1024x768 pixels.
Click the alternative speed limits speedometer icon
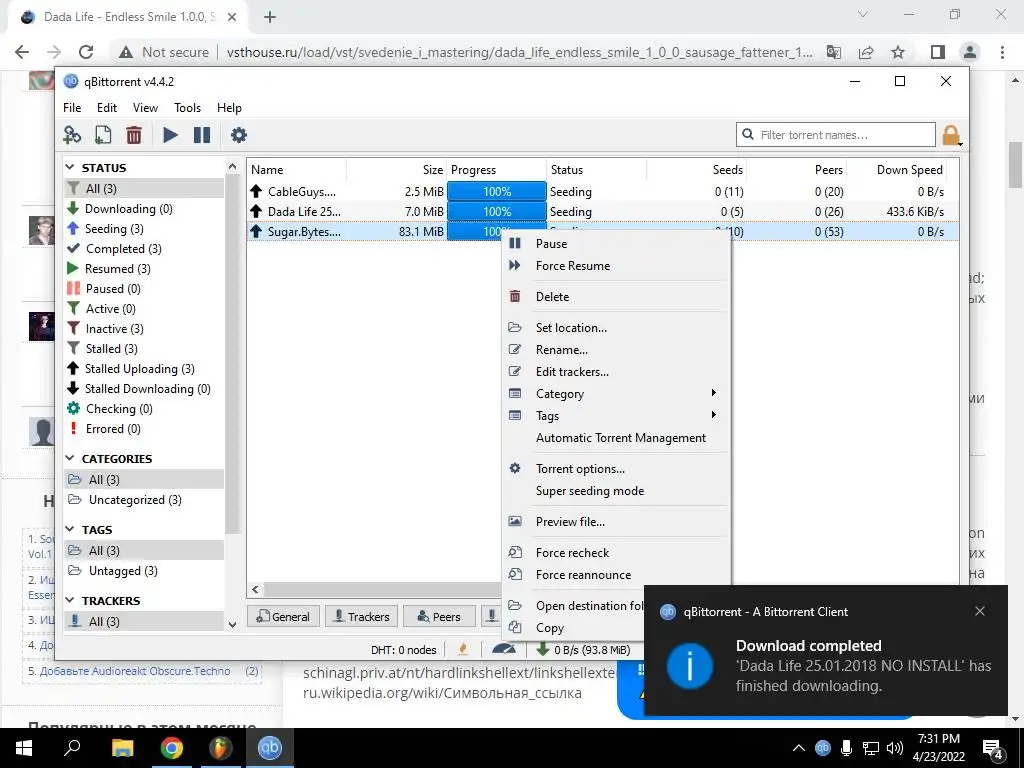coord(504,649)
